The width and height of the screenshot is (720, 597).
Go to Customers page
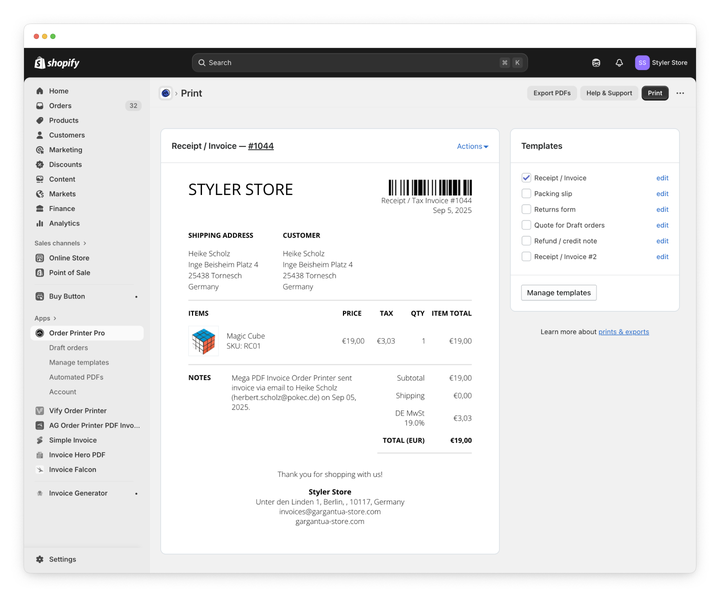(x=67, y=135)
